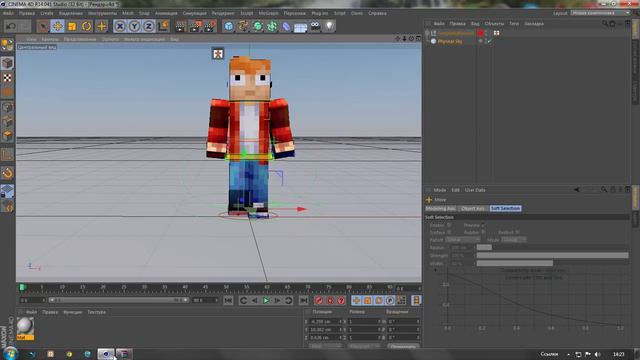The image size is (640, 360).
Task: Add a Camera object
Action: pyautogui.click(x=315, y=27)
